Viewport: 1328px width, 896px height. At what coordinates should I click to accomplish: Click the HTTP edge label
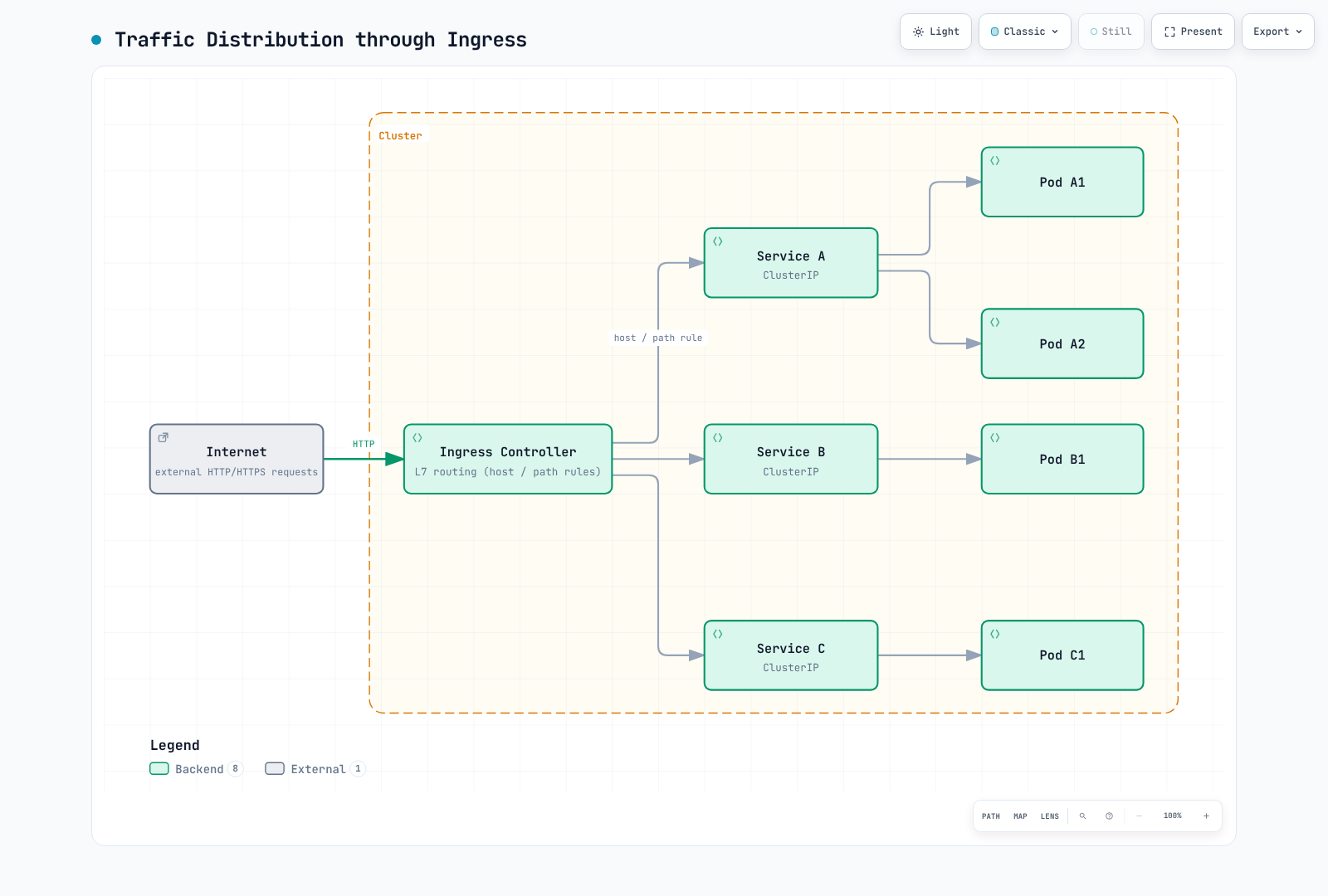click(364, 444)
